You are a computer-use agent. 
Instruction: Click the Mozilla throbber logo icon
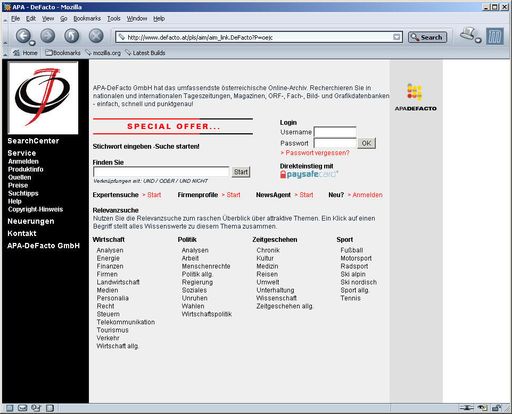[x=495, y=36]
